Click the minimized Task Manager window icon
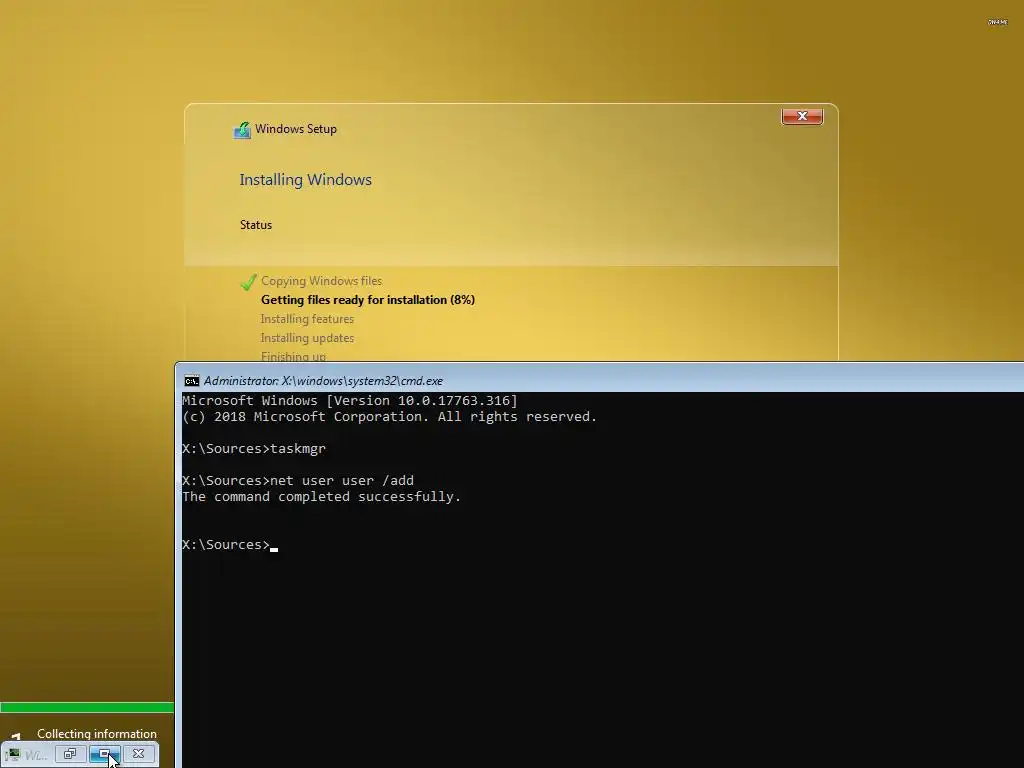Image resolution: width=1024 pixels, height=768 pixels. [13, 755]
